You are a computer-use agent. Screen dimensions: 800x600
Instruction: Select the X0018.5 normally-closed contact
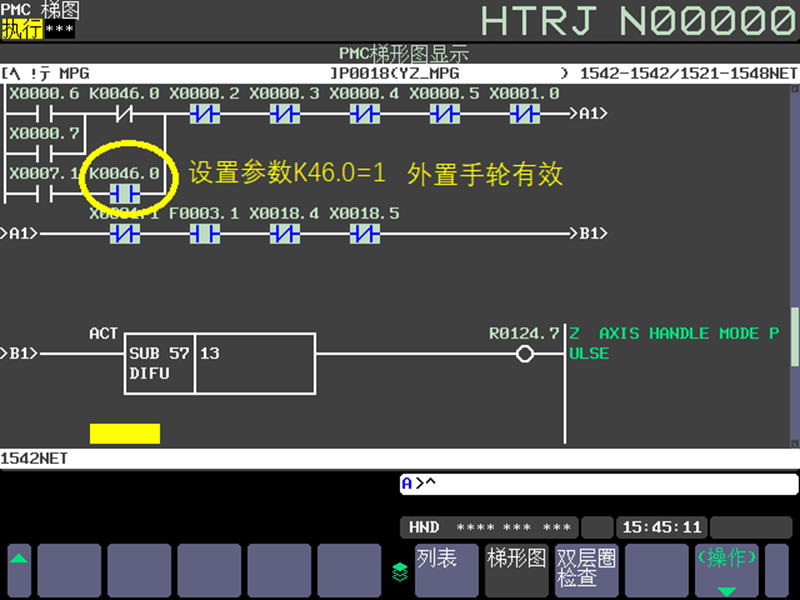tap(365, 234)
